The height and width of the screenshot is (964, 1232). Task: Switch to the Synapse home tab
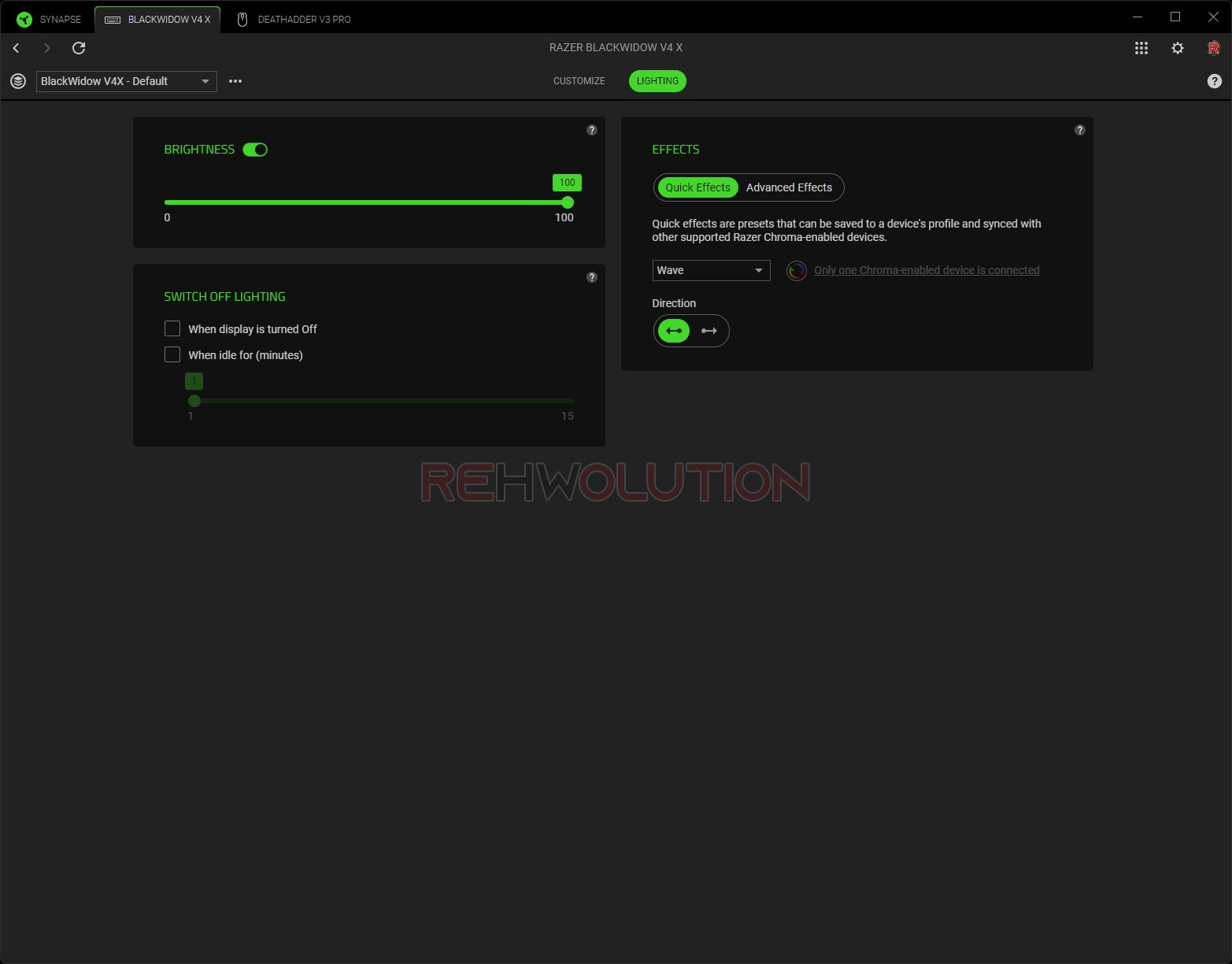point(49,19)
